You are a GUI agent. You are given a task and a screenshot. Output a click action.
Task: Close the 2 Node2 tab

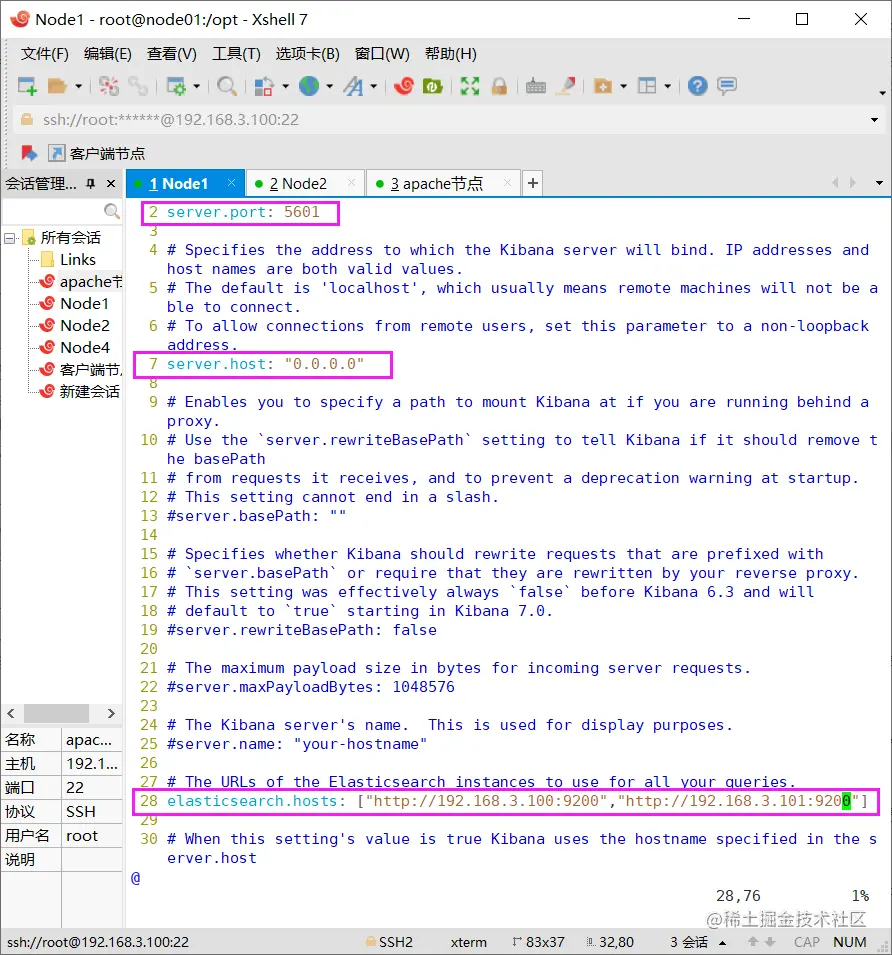coord(351,183)
